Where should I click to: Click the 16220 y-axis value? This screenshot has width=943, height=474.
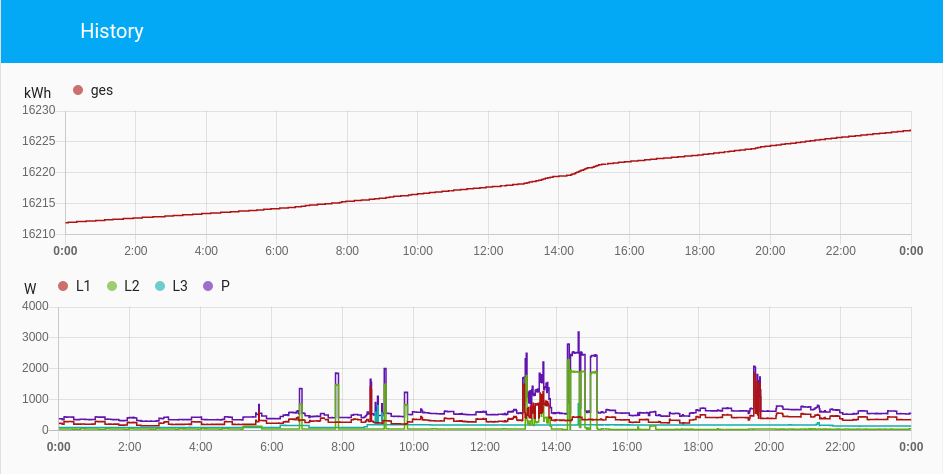point(38,172)
